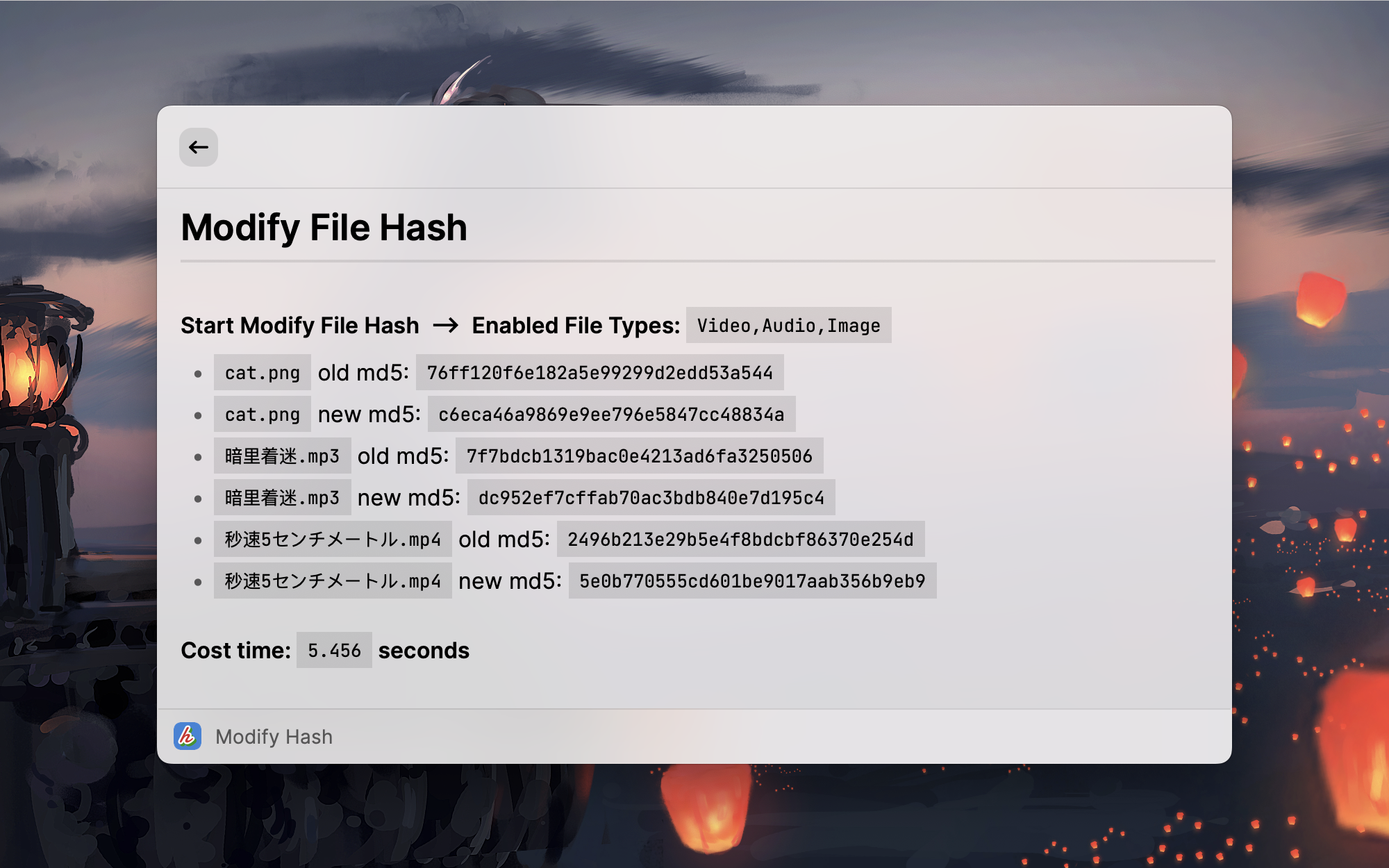Click 暗里着迷.mp3 tag in new md5 row
The image size is (1389, 868).
point(282,498)
